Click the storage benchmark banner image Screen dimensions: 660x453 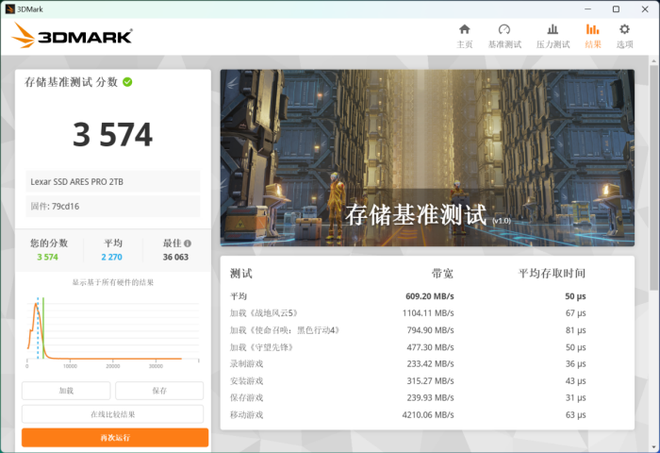427,157
